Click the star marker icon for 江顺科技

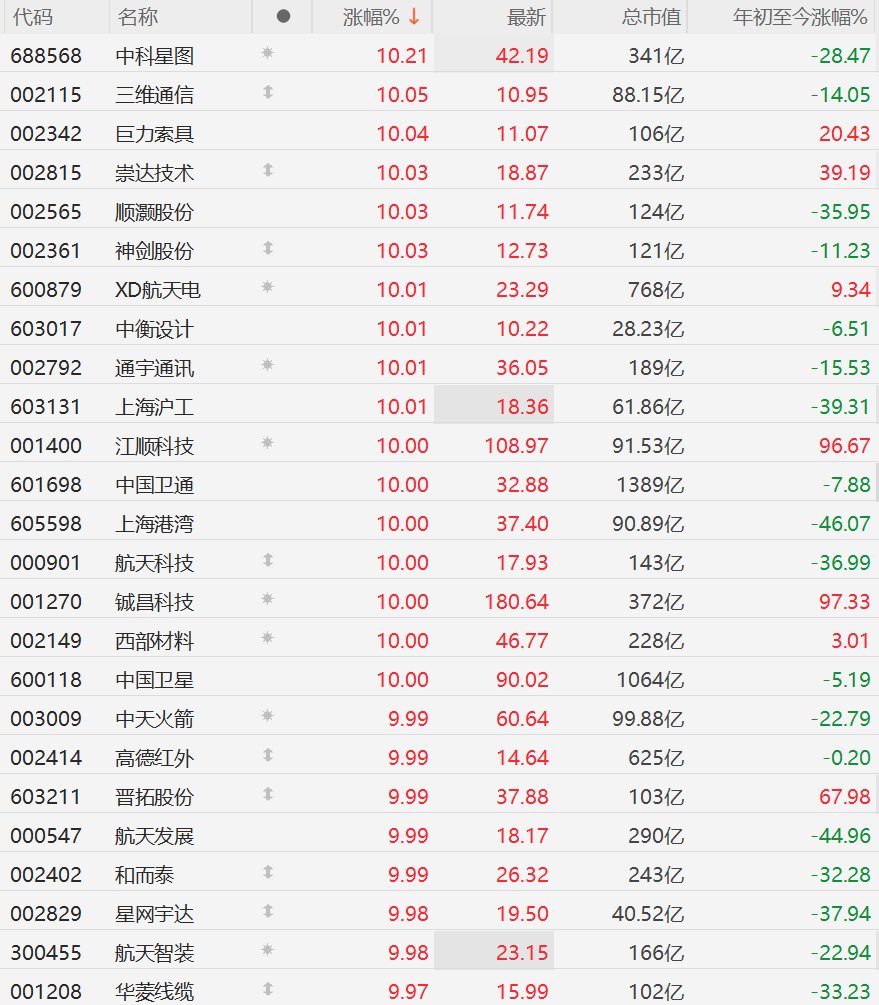[x=268, y=443]
